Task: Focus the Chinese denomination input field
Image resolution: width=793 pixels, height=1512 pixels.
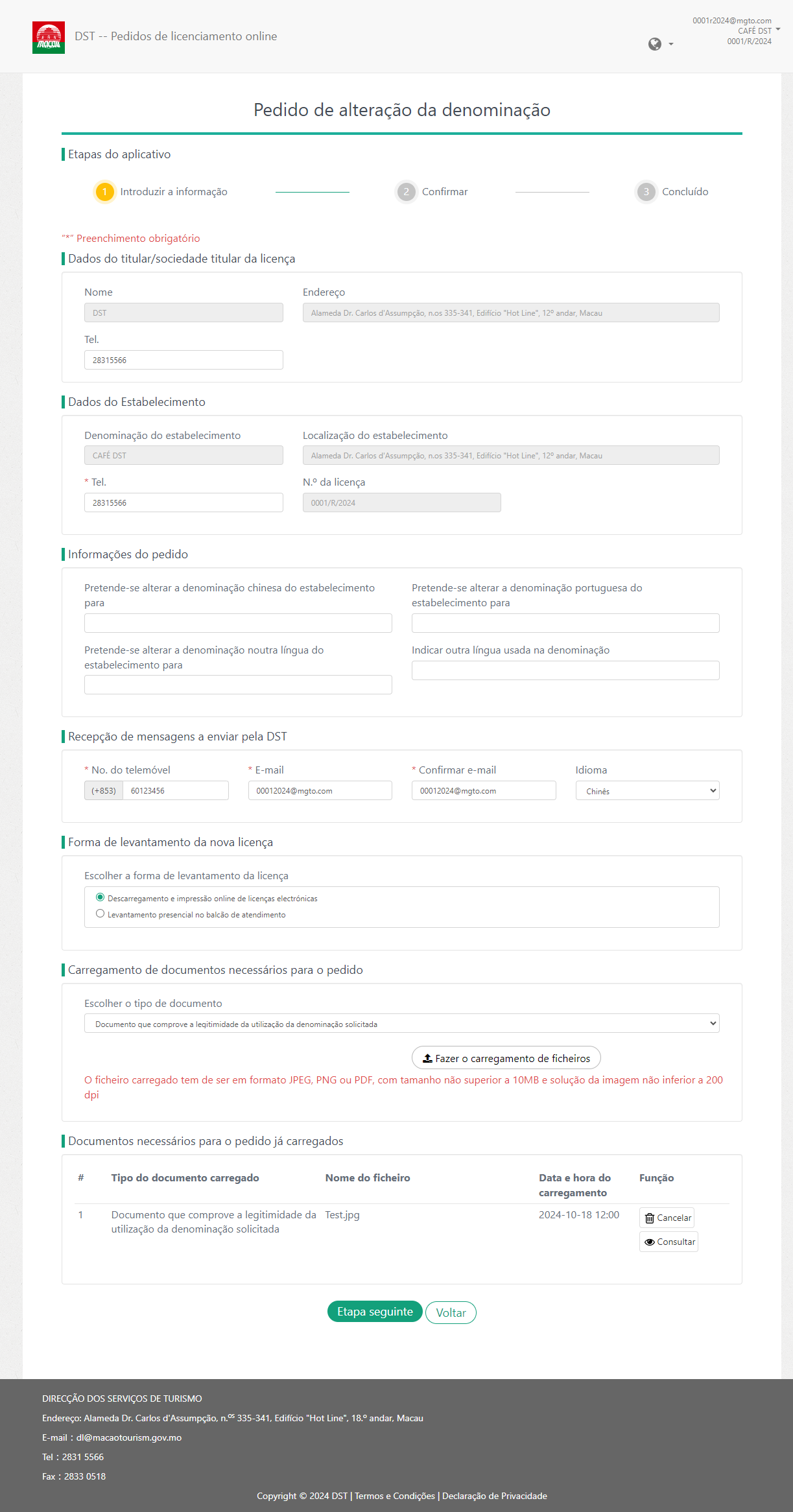Action: tap(238, 623)
